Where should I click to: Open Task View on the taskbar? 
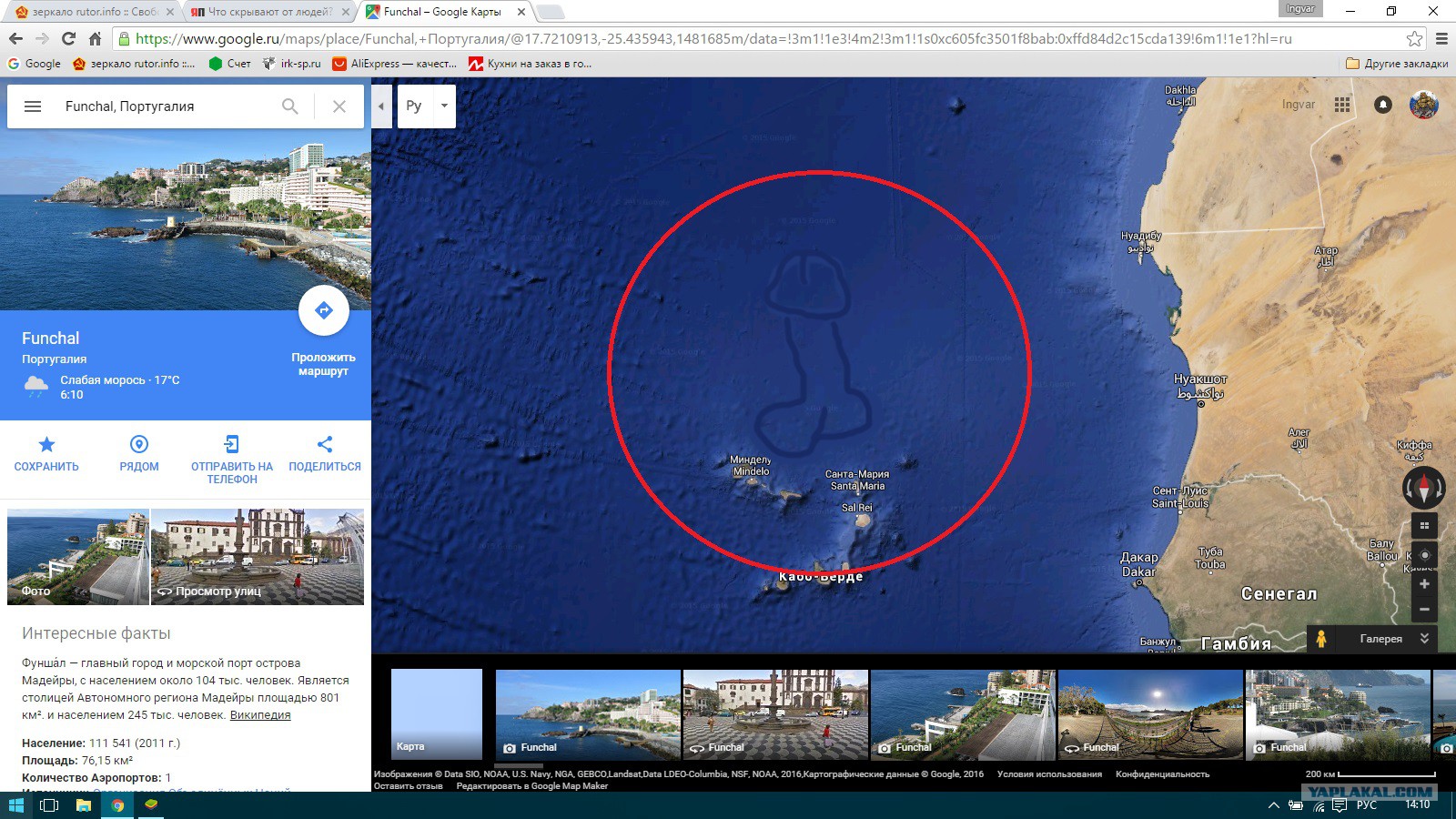pos(49,805)
